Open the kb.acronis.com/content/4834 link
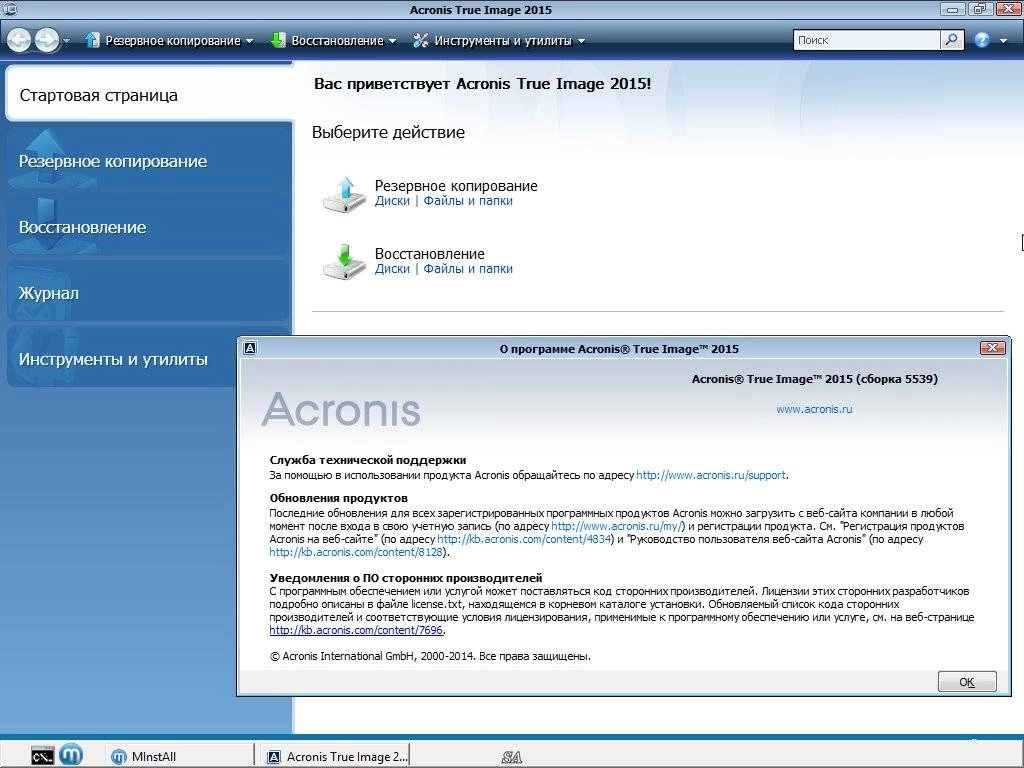The width and height of the screenshot is (1024, 768). 524,539
